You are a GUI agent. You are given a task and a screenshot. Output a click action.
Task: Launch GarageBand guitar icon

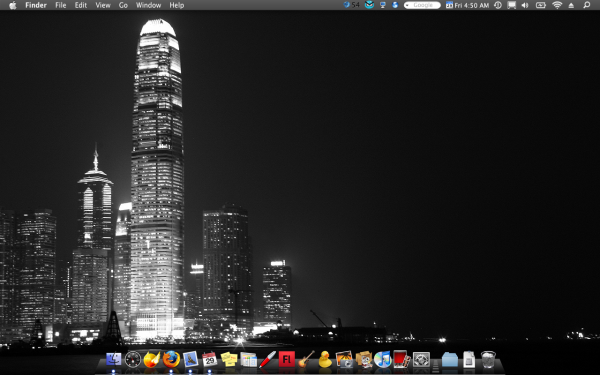(306, 359)
